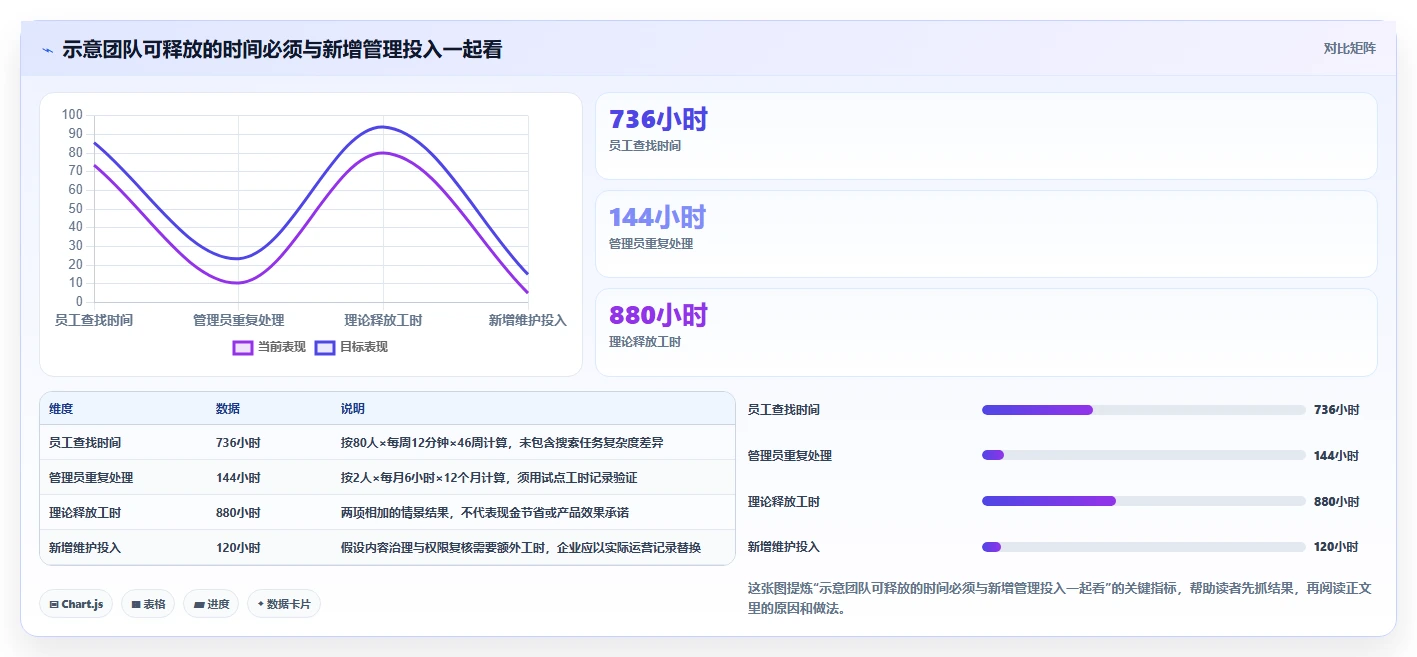Click the 736小时 cell in table
Screen dimensions: 1417x657
(238, 443)
